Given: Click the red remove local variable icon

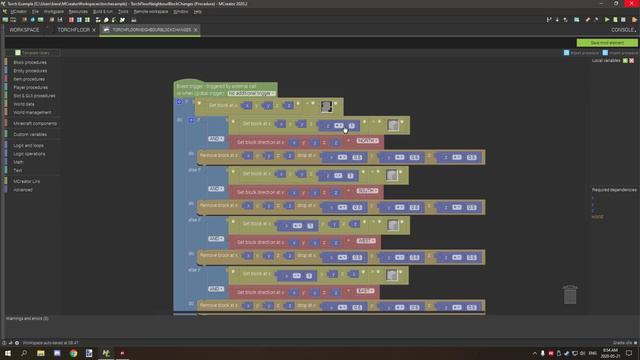Looking at the screenshot, I should 631,60.
